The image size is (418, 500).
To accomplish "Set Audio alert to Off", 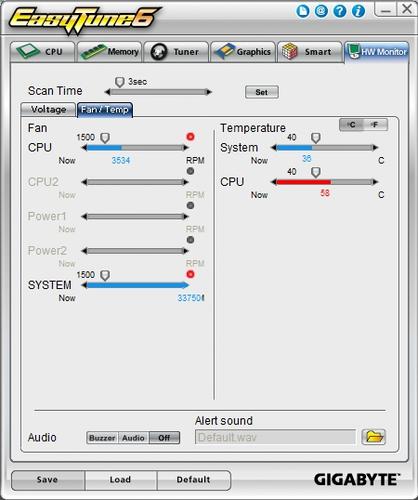I will [x=164, y=438].
